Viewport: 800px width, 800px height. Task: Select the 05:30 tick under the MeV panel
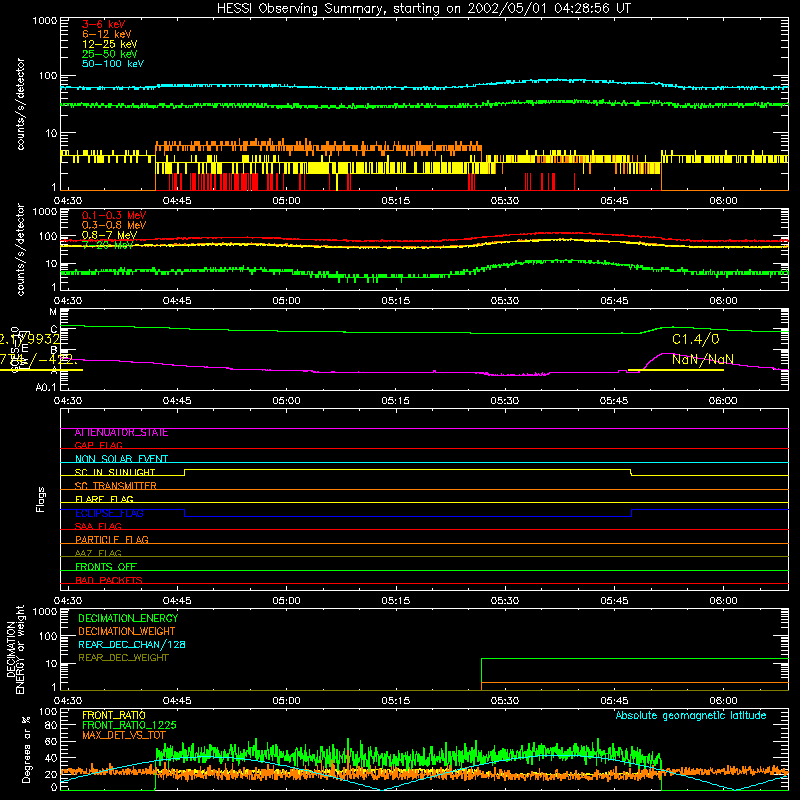(x=505, y=301)
